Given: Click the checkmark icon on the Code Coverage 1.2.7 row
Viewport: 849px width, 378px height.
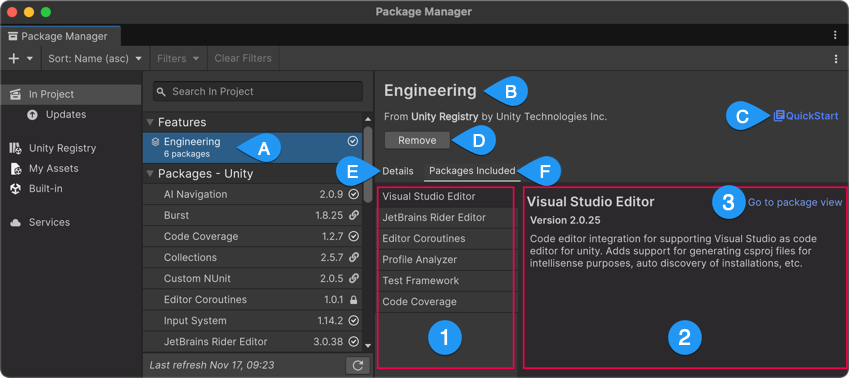Looking at the screenshot, I should (x=354, y=236).
